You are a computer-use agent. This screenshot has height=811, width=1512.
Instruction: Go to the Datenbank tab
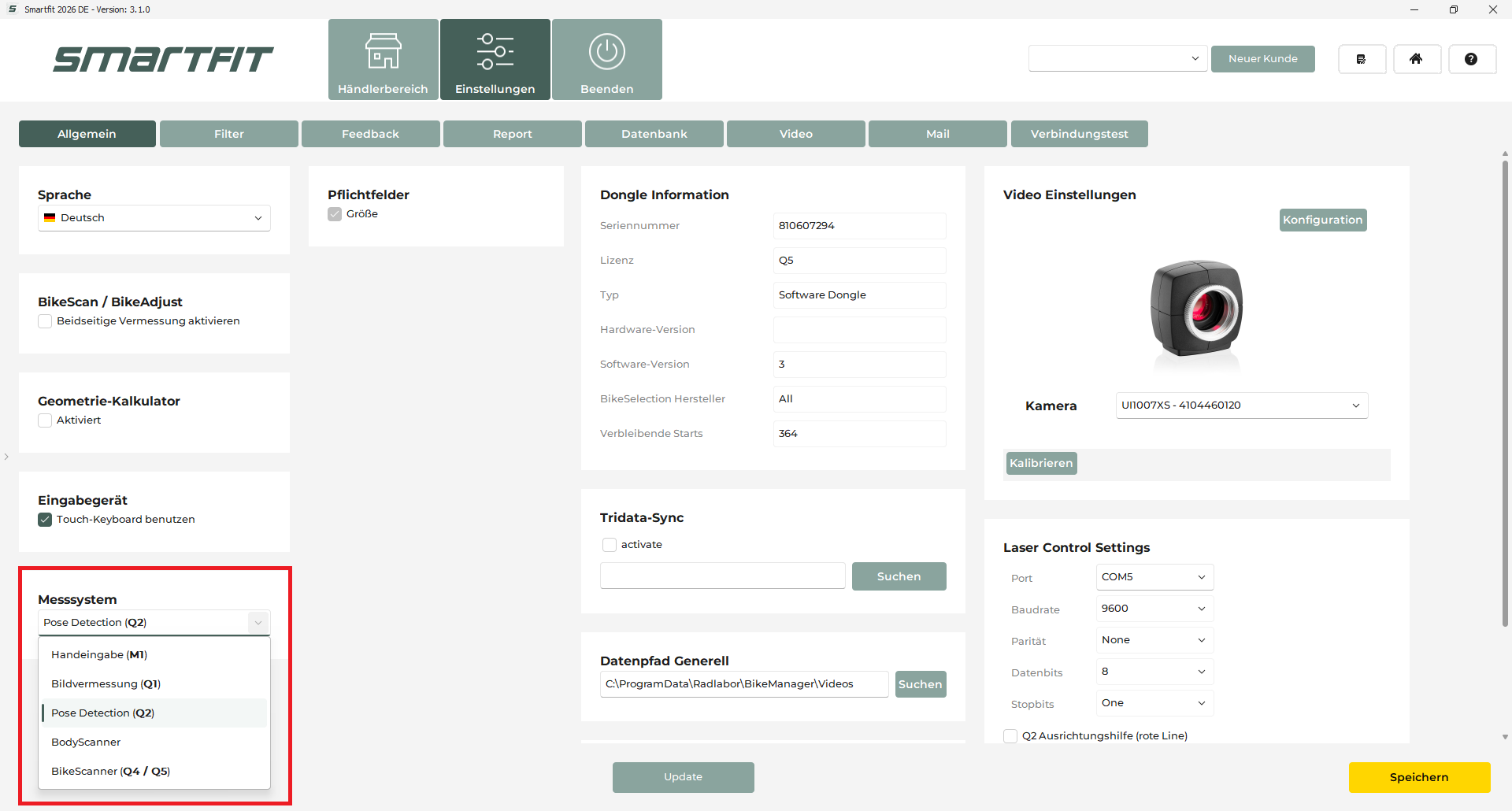[x=654, y=134]
